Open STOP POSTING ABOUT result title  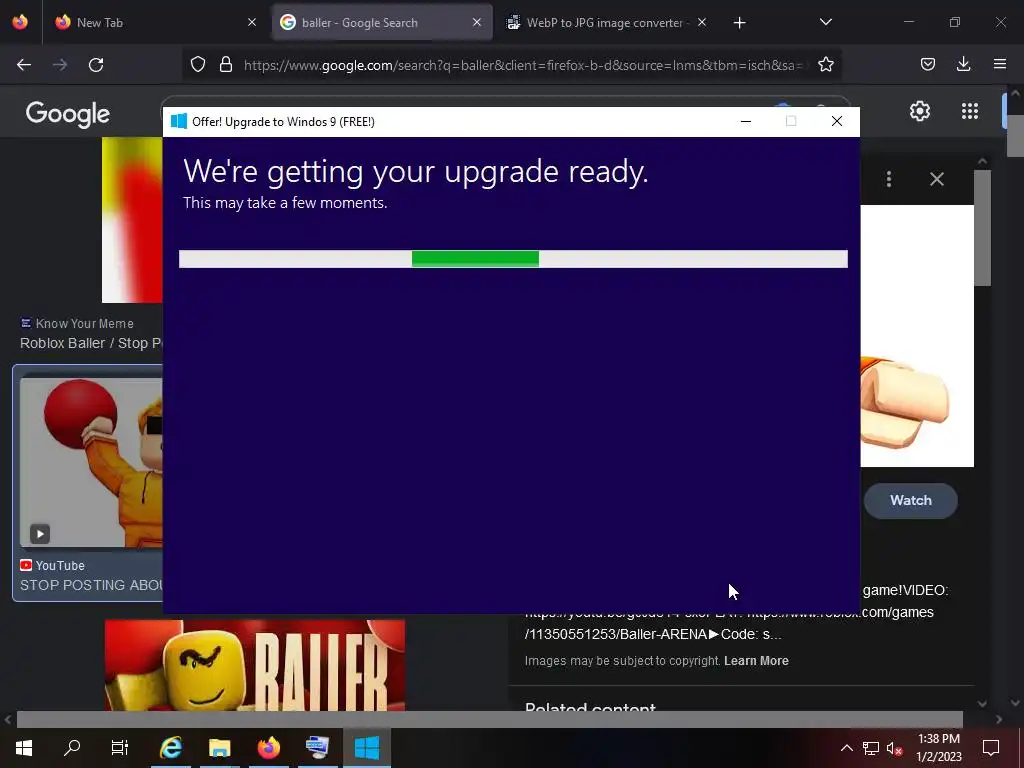[x=91, y=585]
